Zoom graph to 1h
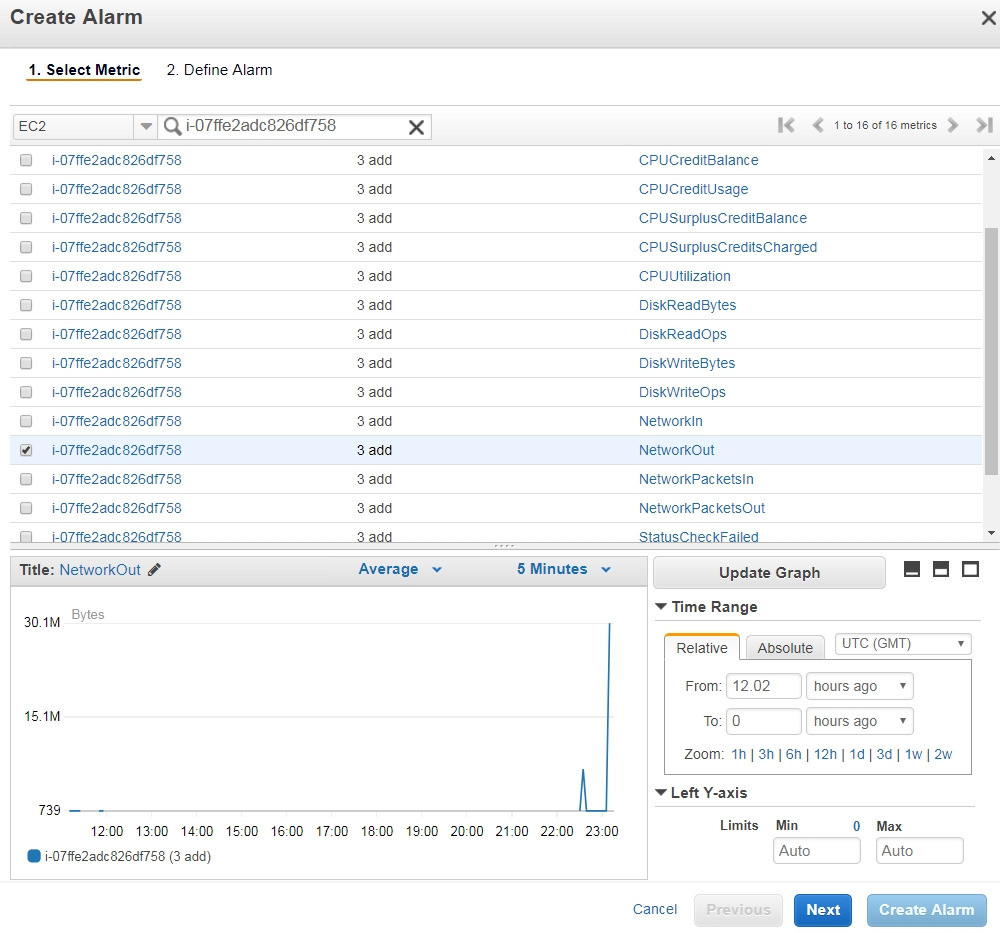 pyautogui.click(x=739, y=754)
